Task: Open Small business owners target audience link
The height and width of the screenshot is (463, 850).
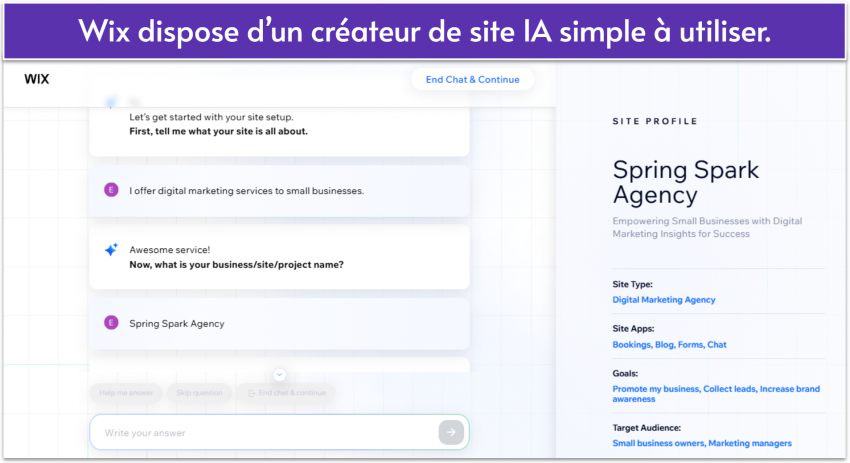Action: point(701,443)
